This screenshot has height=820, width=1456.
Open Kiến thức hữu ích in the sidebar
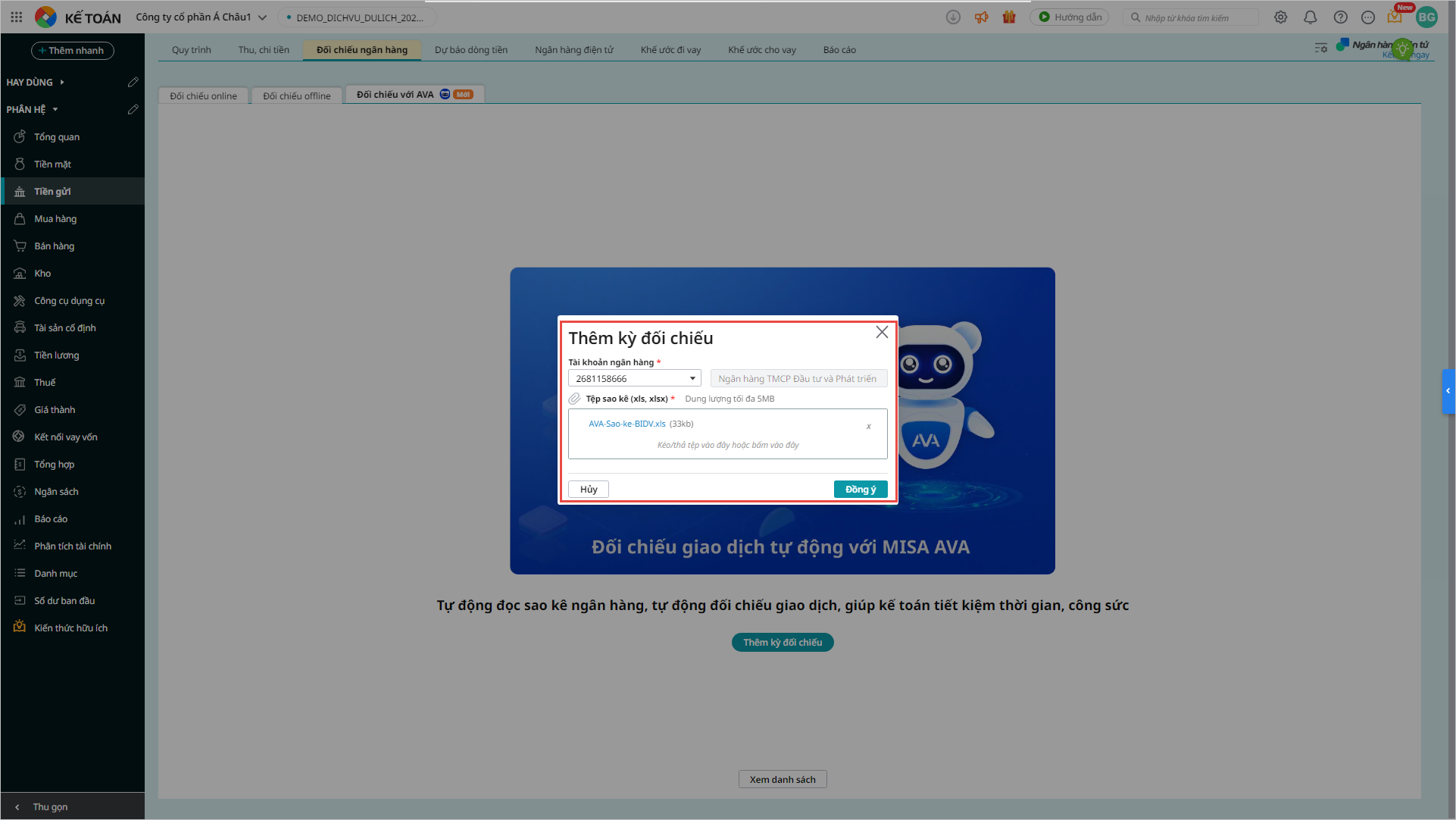[x=73, y=628]
